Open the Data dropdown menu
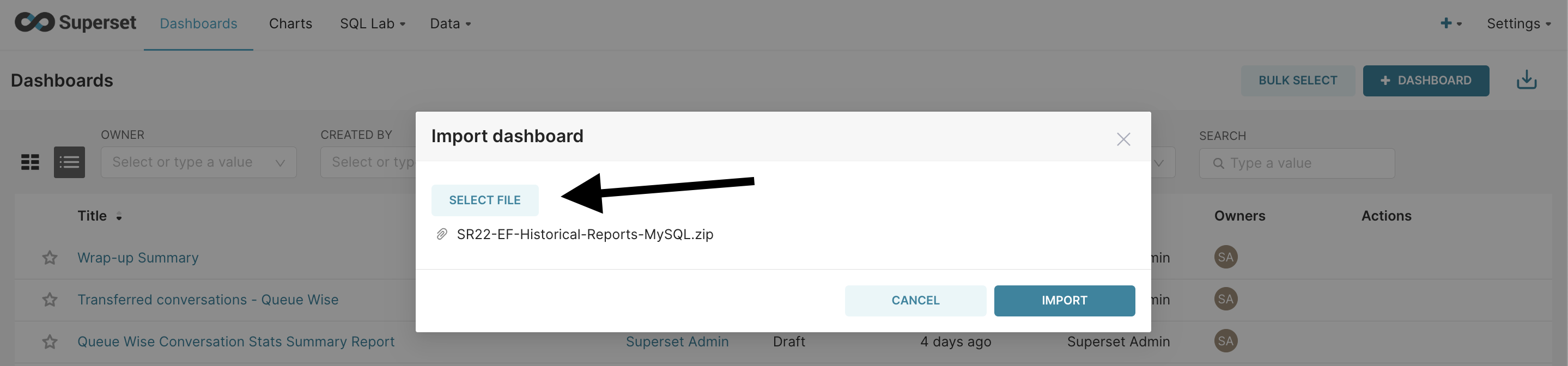 [451, 24]
